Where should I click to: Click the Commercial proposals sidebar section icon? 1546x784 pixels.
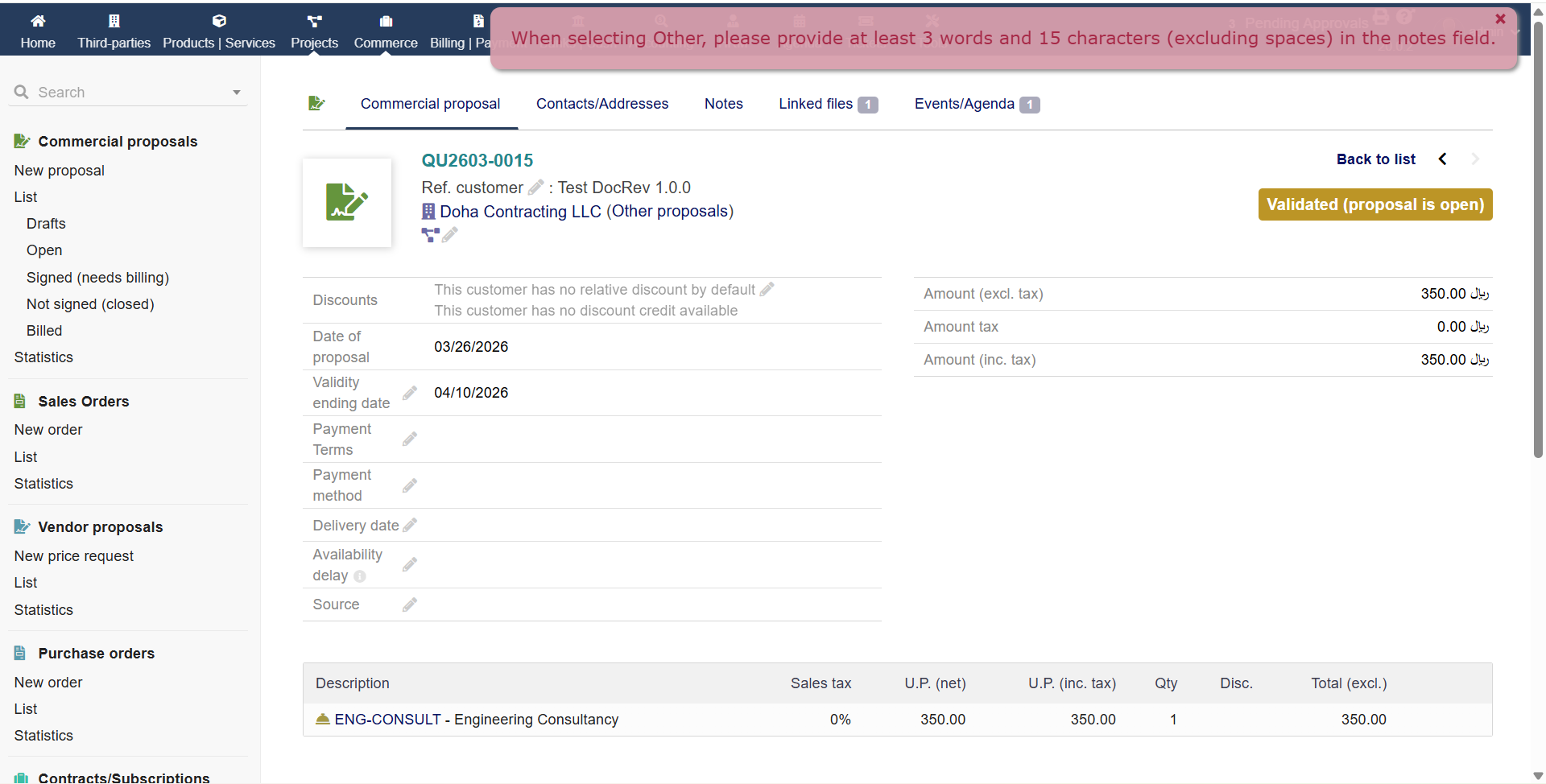22,142
